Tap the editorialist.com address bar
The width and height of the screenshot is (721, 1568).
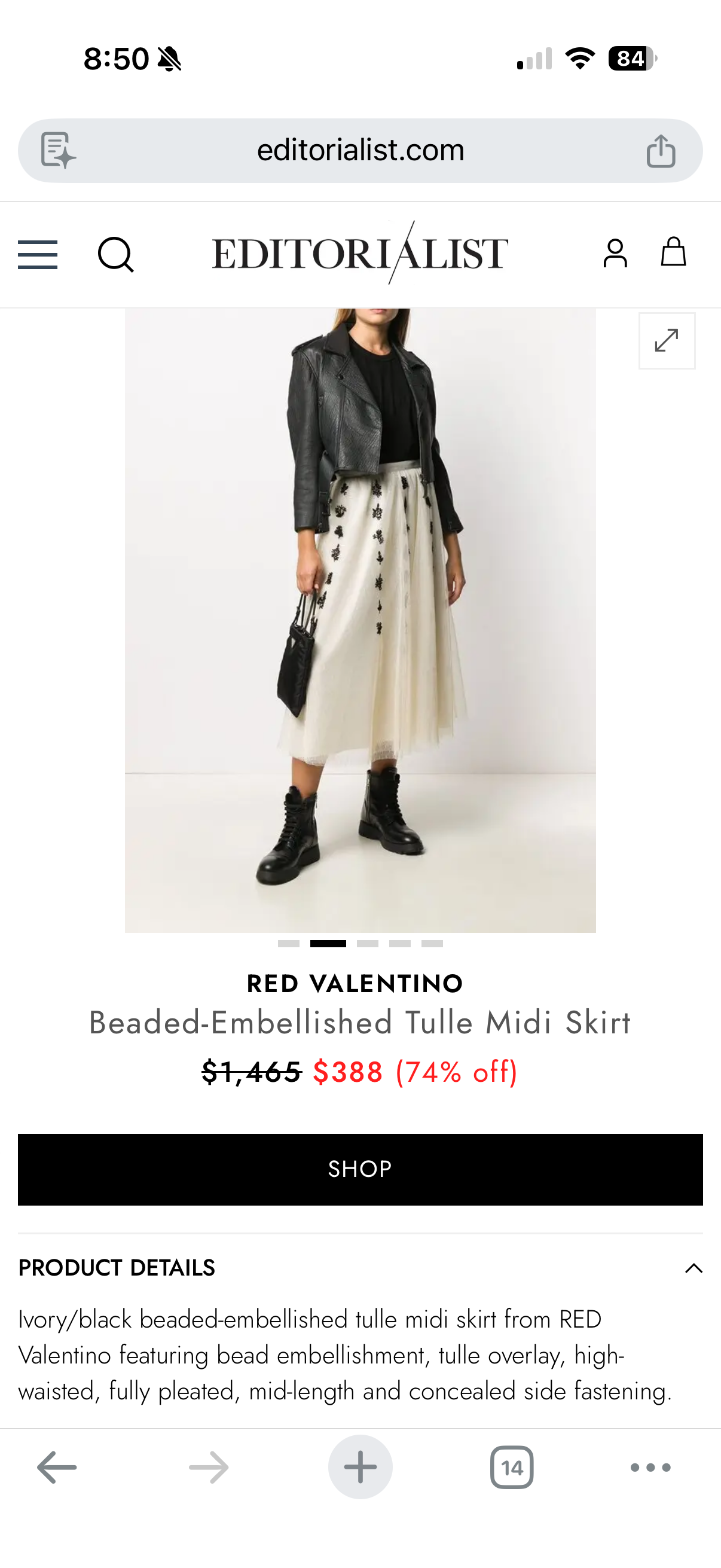360,150
